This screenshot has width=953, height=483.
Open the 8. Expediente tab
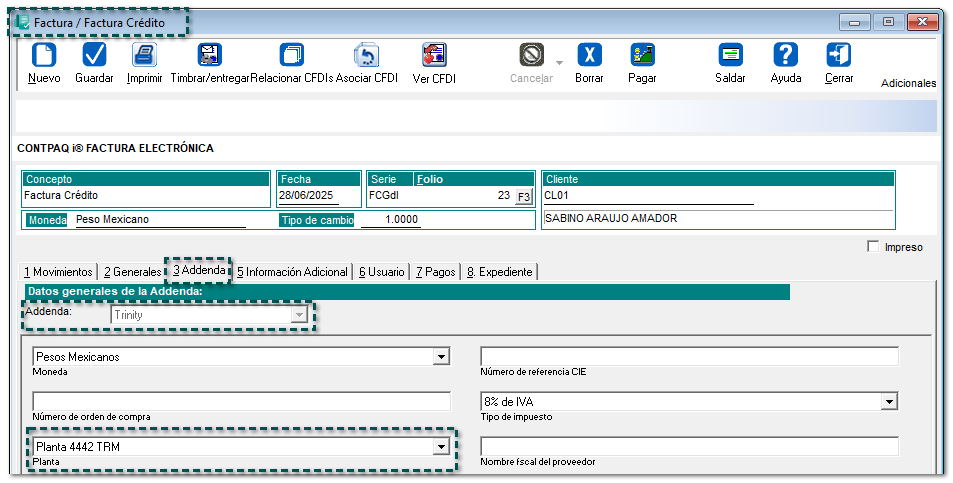pos(500,272)
